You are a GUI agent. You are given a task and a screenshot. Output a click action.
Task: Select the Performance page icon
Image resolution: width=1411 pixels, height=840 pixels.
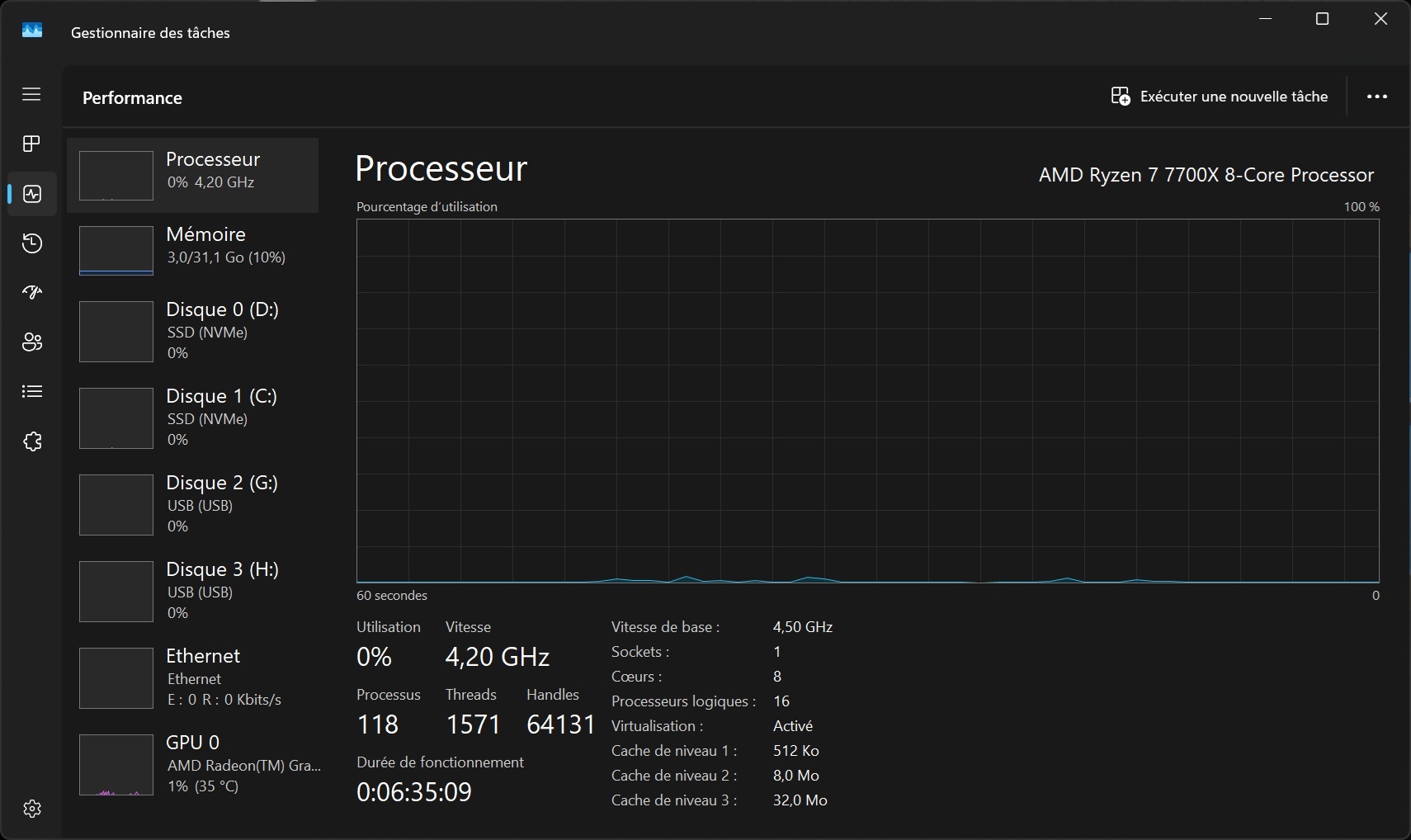(32, 194)
